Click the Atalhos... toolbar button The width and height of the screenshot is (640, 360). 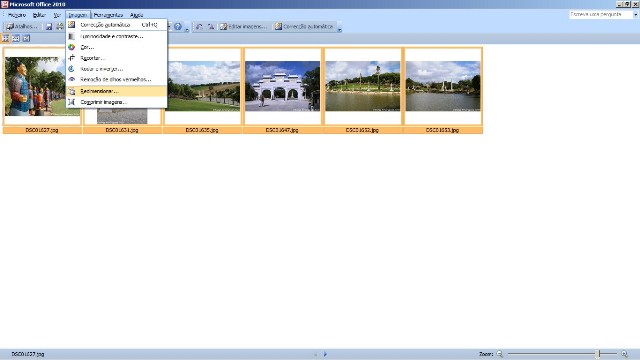[x=22, y=27]
